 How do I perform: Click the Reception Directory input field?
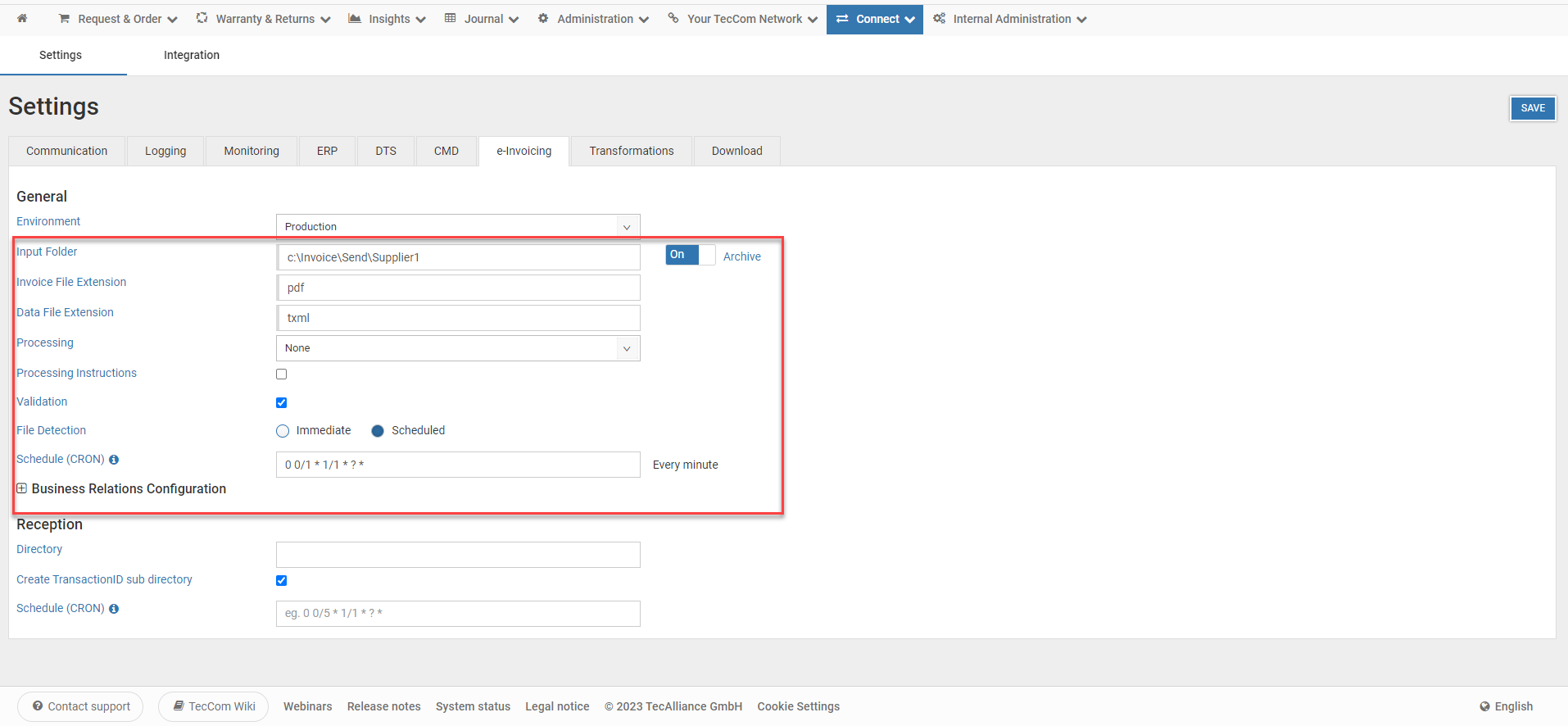[x=458, y=555]
